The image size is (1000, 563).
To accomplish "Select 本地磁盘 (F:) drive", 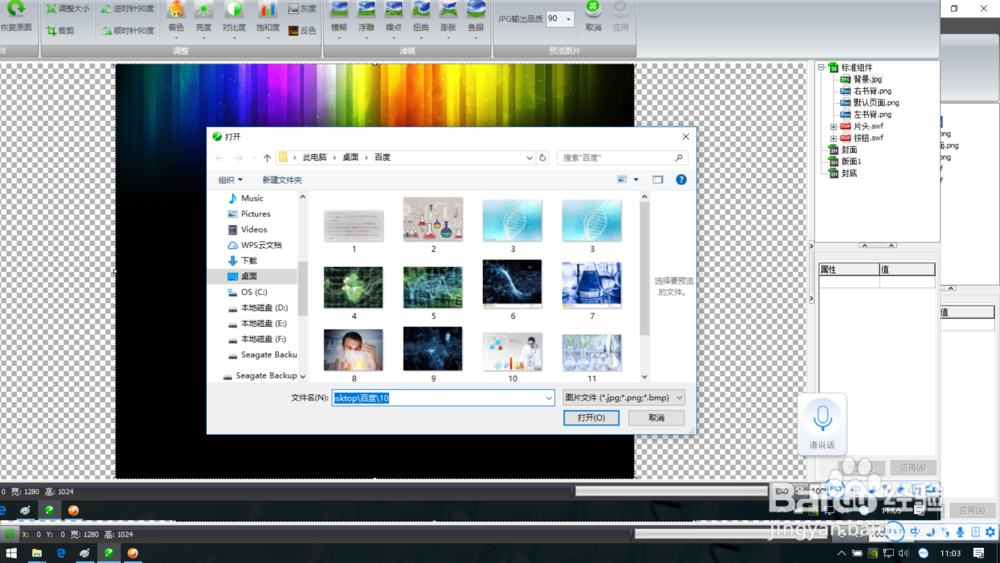I will click(x=258, y=339).
